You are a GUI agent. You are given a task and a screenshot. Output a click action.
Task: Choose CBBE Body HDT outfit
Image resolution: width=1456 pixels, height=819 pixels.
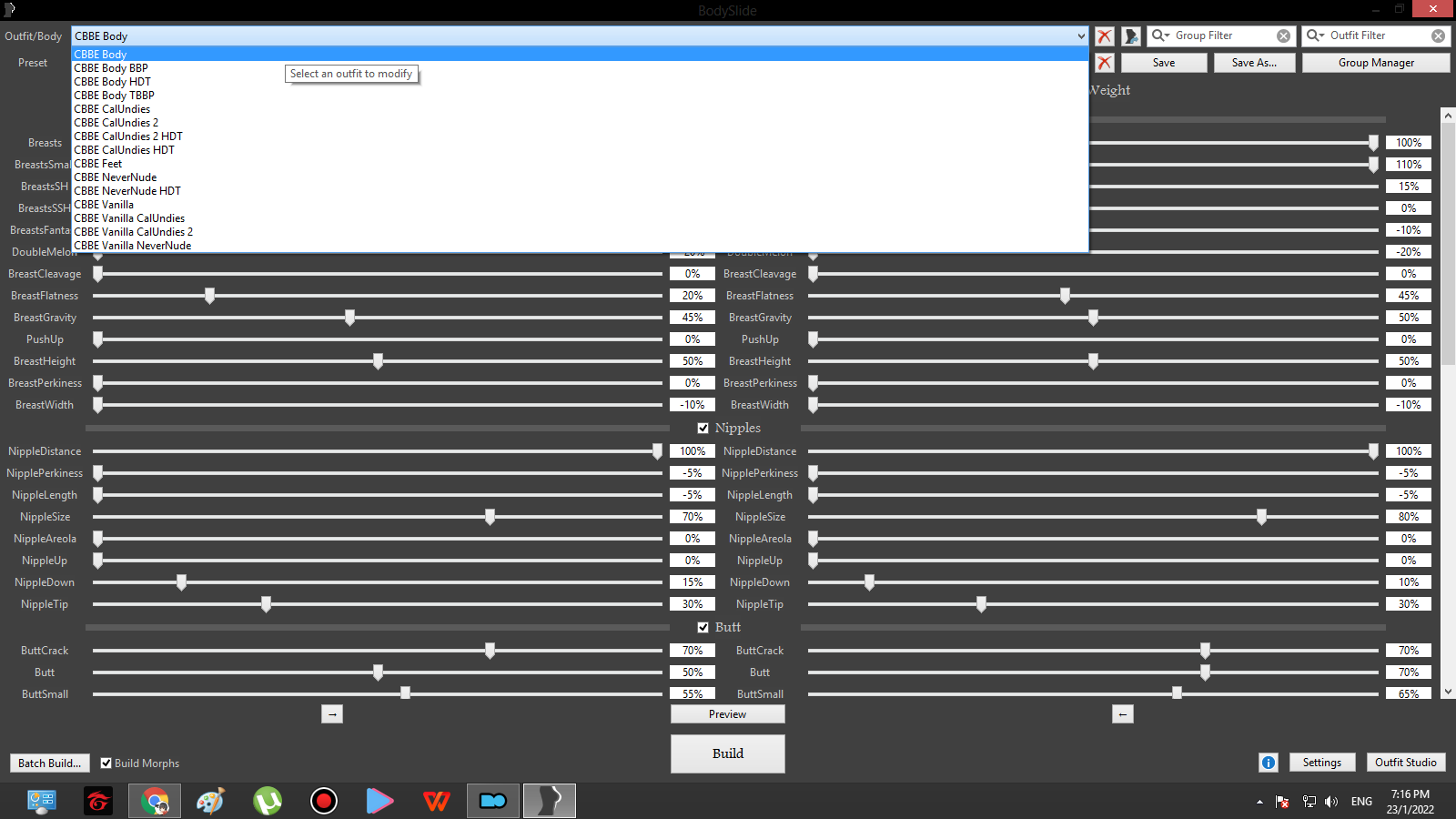[x=580, y=82]
